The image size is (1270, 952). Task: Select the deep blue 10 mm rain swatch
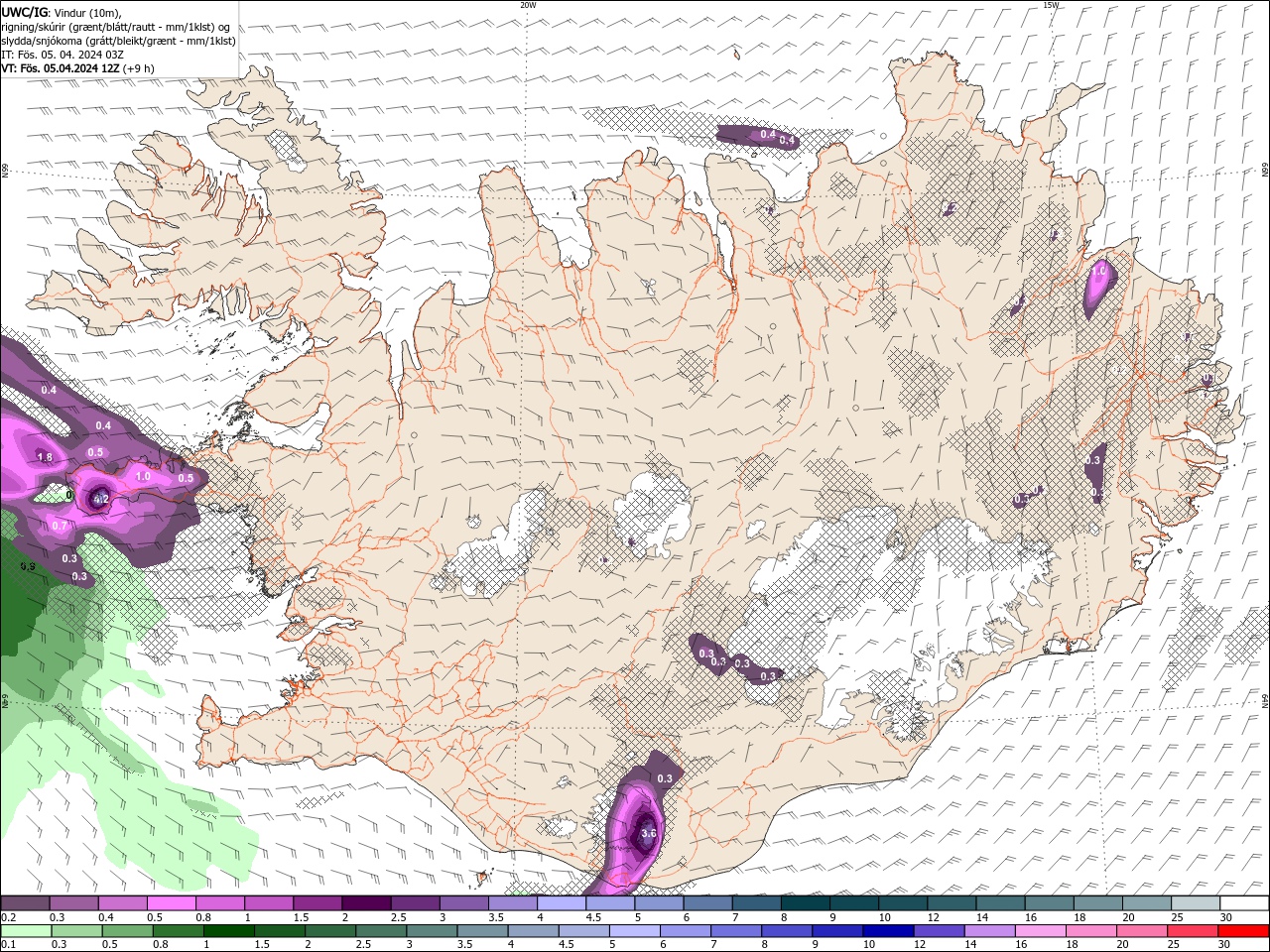click(886, 931)
